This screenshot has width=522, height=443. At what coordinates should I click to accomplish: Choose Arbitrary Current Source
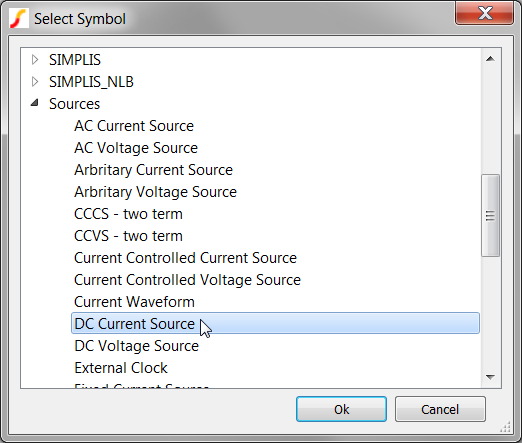153,170
